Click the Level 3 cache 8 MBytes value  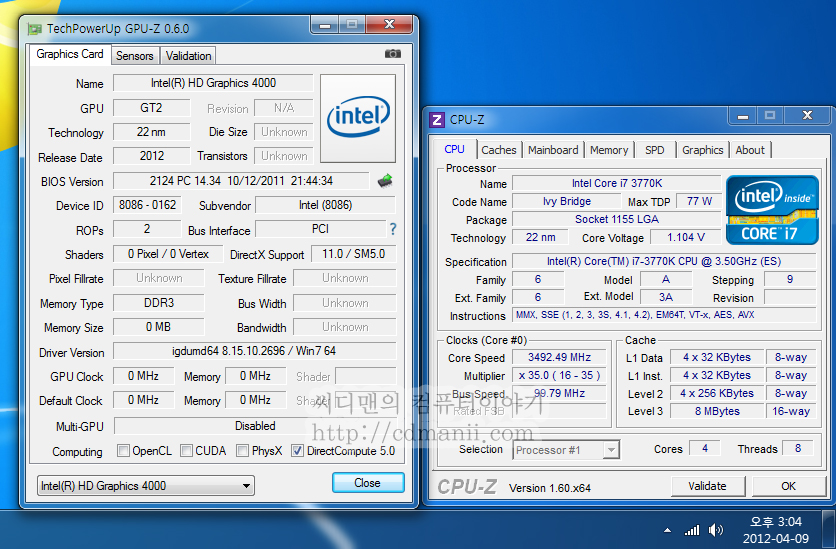[x=717, y=411]
